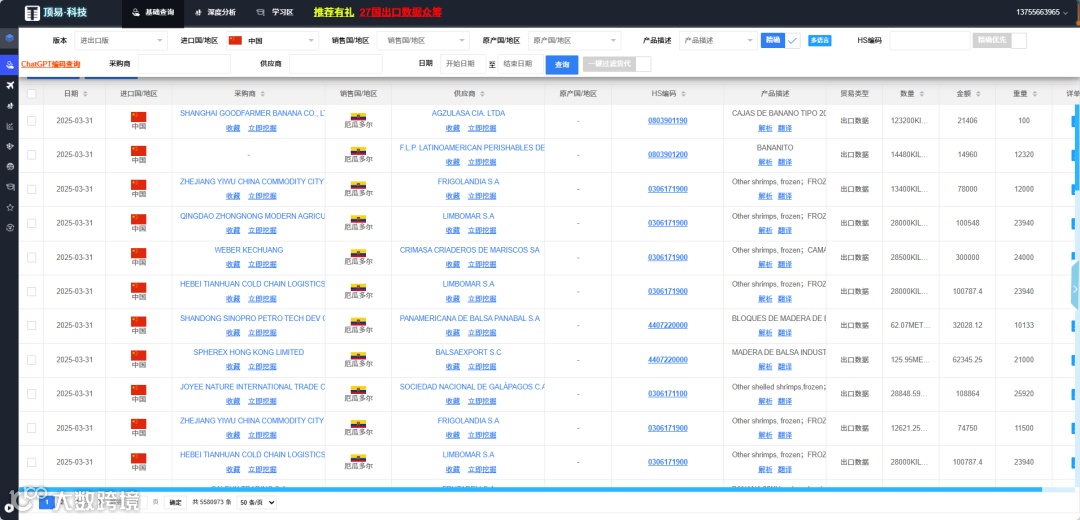Open ChatGPT编码查询 link
Viewport: 1080px width, 520px height.
click(x=51, y=64)
